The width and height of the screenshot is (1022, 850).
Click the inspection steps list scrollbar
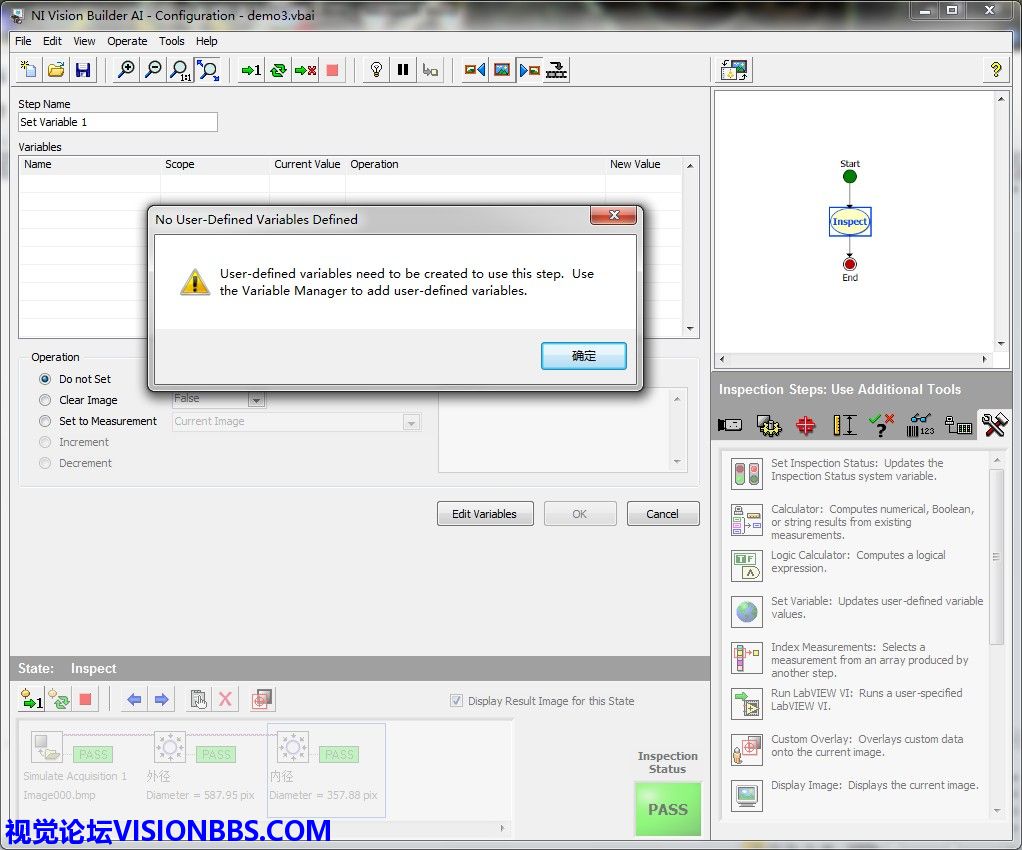(996, 556)
